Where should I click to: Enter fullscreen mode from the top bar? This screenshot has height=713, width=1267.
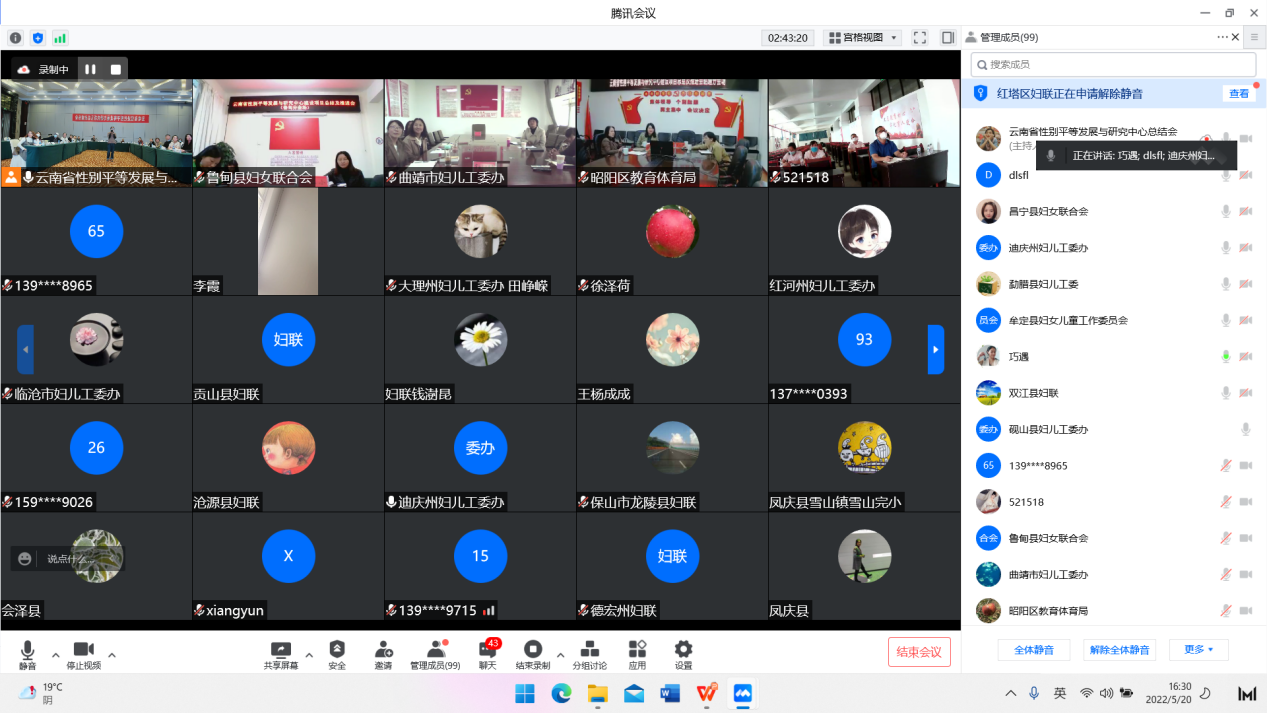click(x=919, y=37)
